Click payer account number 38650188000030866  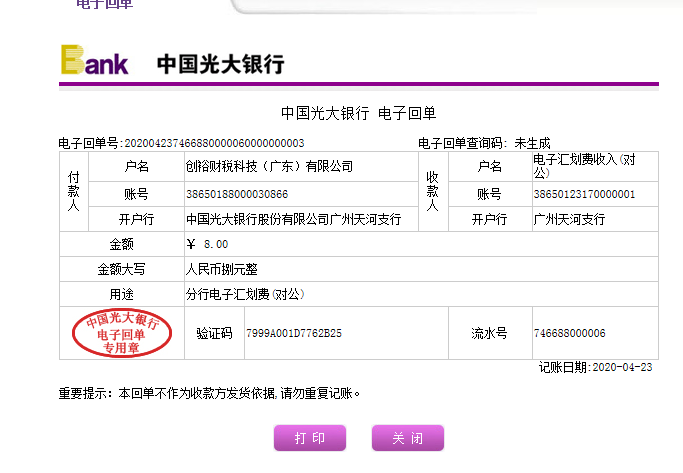coord(237,193)
